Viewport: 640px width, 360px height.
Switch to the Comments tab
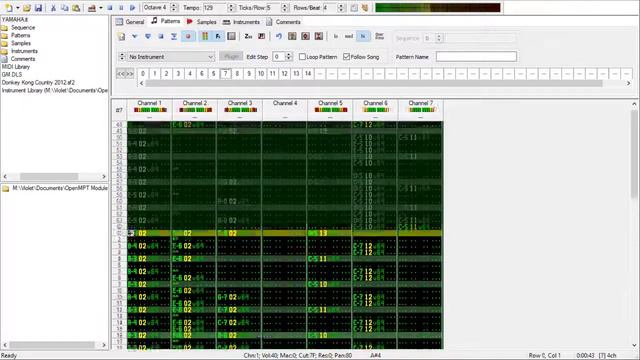point(284,22)
